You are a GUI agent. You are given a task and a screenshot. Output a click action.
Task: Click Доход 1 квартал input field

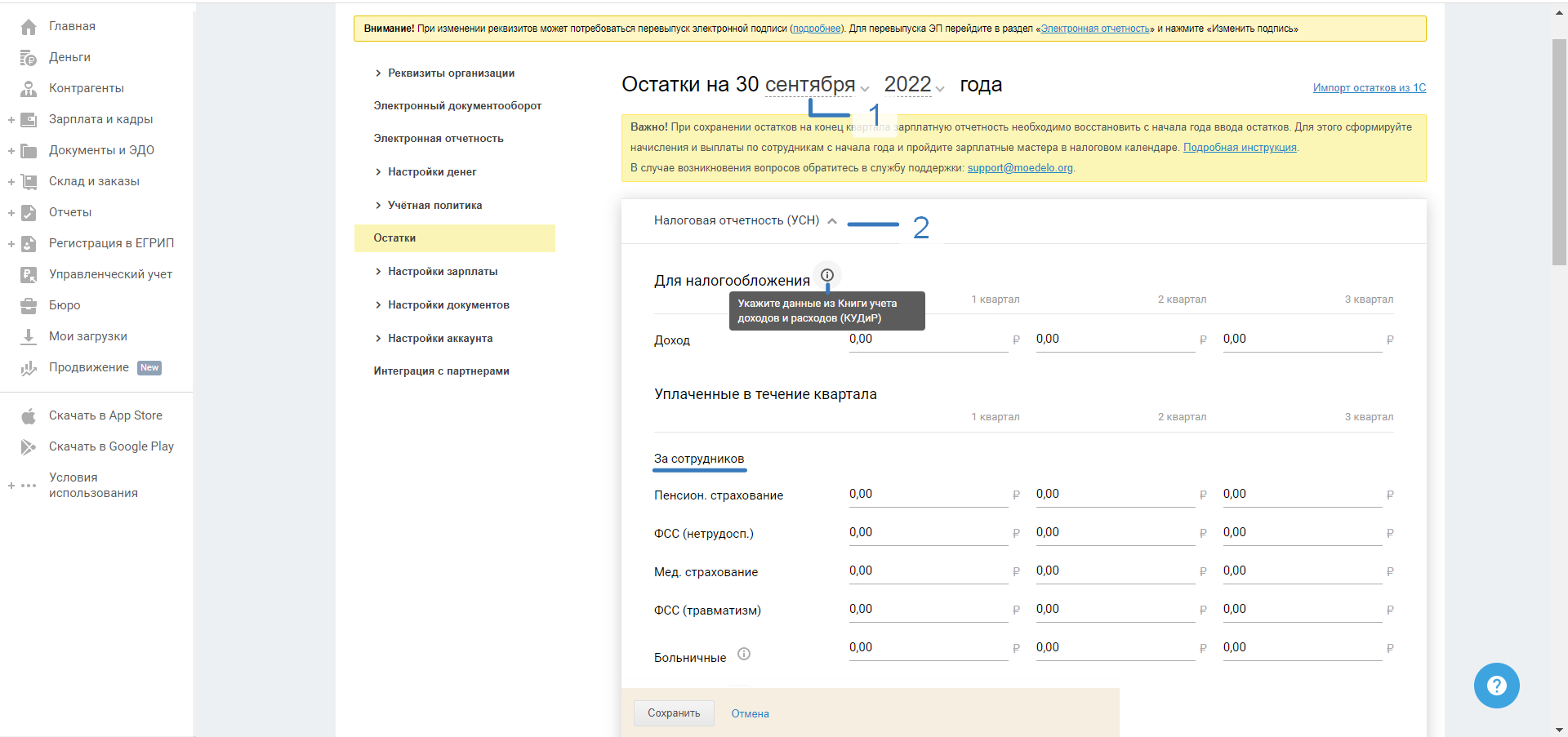tap(929, 340)
